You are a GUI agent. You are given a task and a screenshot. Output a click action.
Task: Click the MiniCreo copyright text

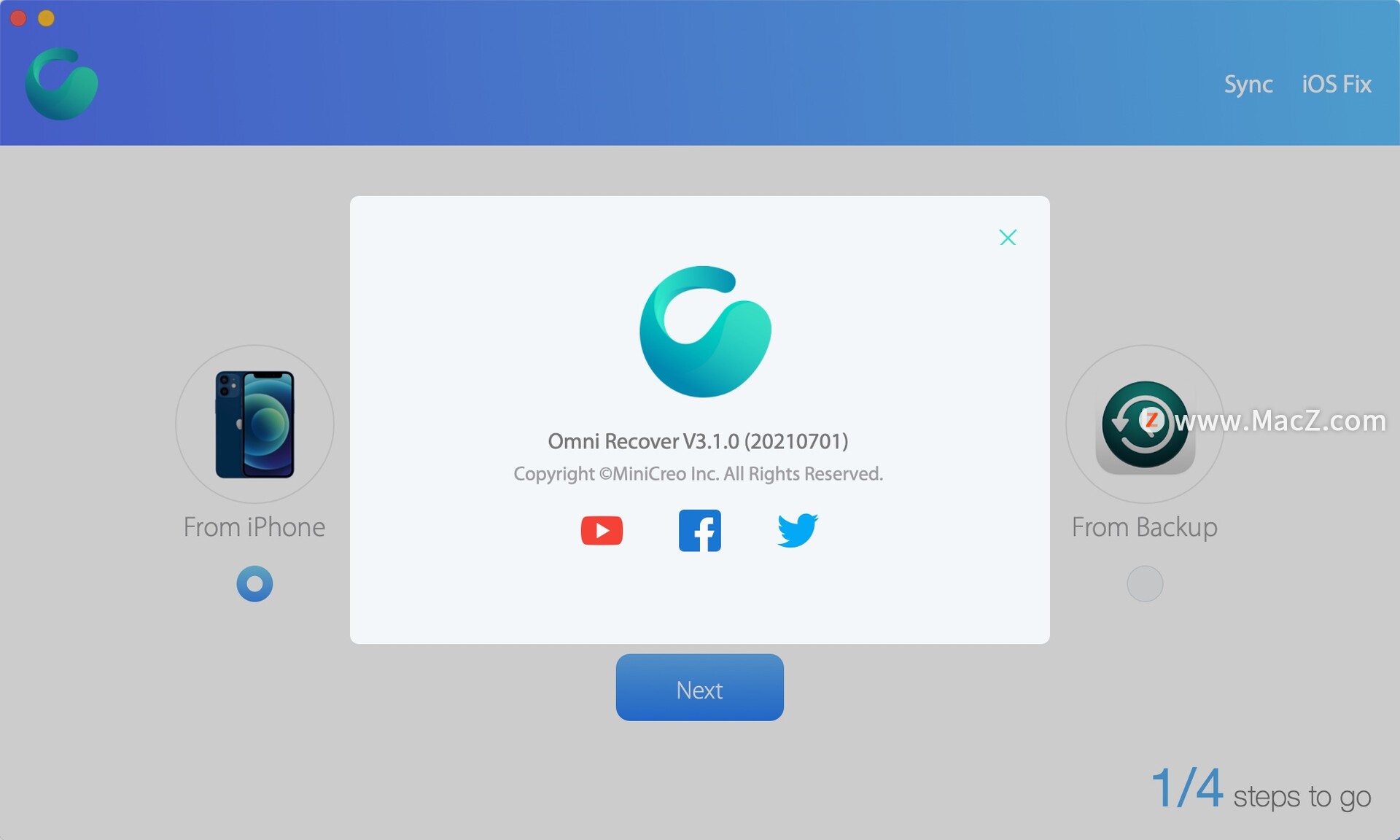(698, 474)
